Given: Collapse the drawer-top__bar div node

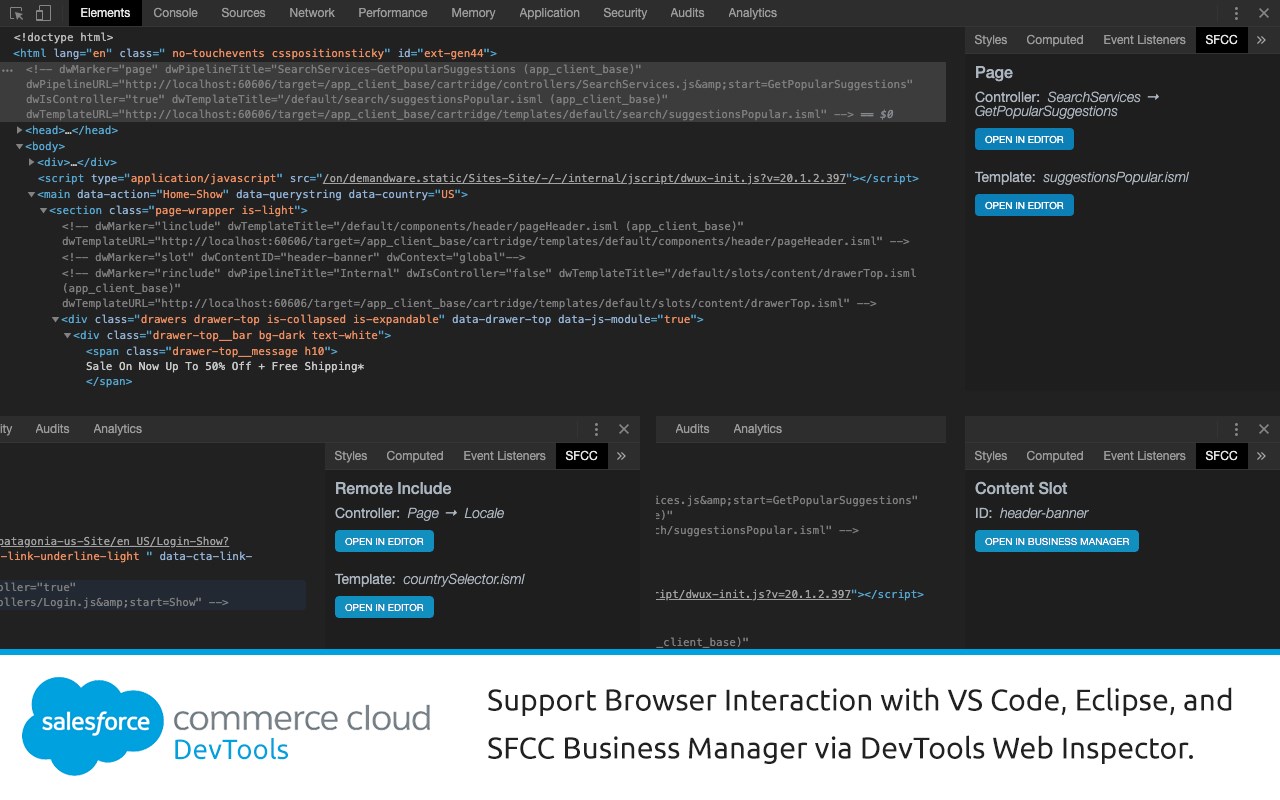Looking at the screenshot, I should pos(67,335).
